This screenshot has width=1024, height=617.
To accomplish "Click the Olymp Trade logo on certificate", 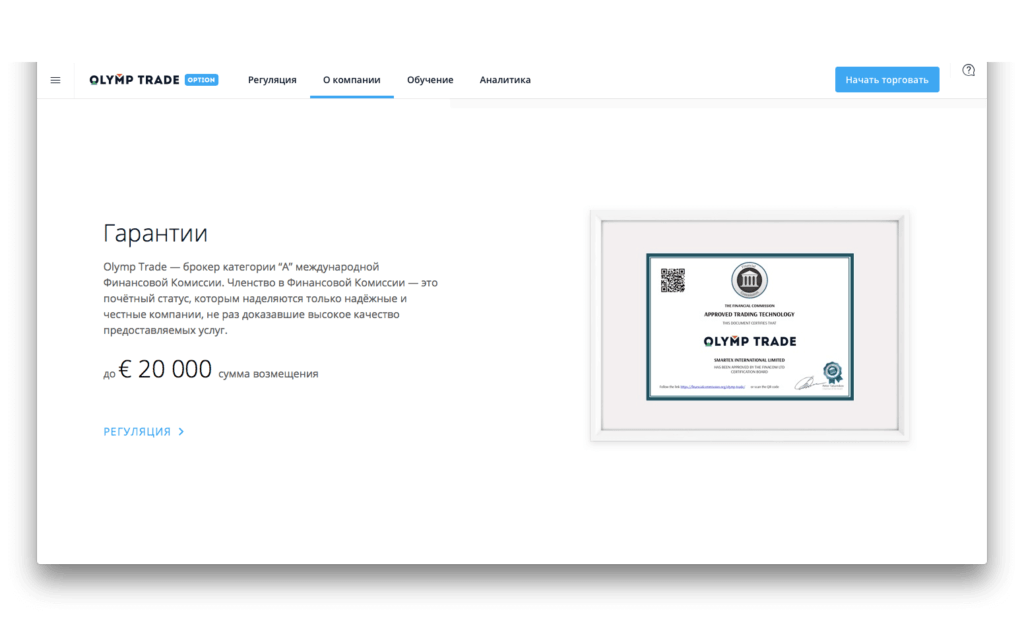I will [x=749, y=341].
